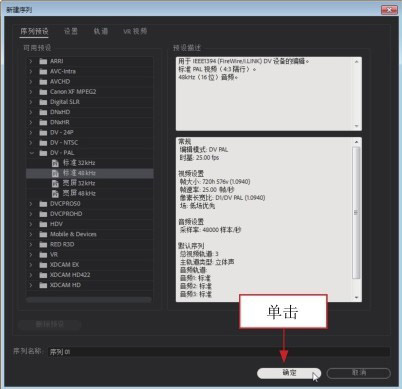Image resolution: width=402 pixels, height=389 pixels.
Task: Click the XDCAM HD folder icon
Action: point(43,285)
